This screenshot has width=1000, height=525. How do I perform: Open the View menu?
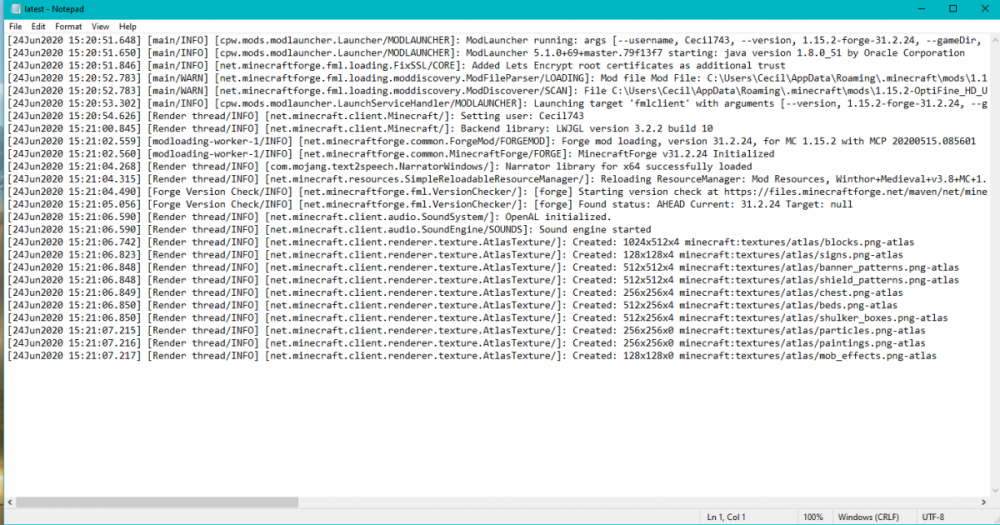tap(101, 26)
